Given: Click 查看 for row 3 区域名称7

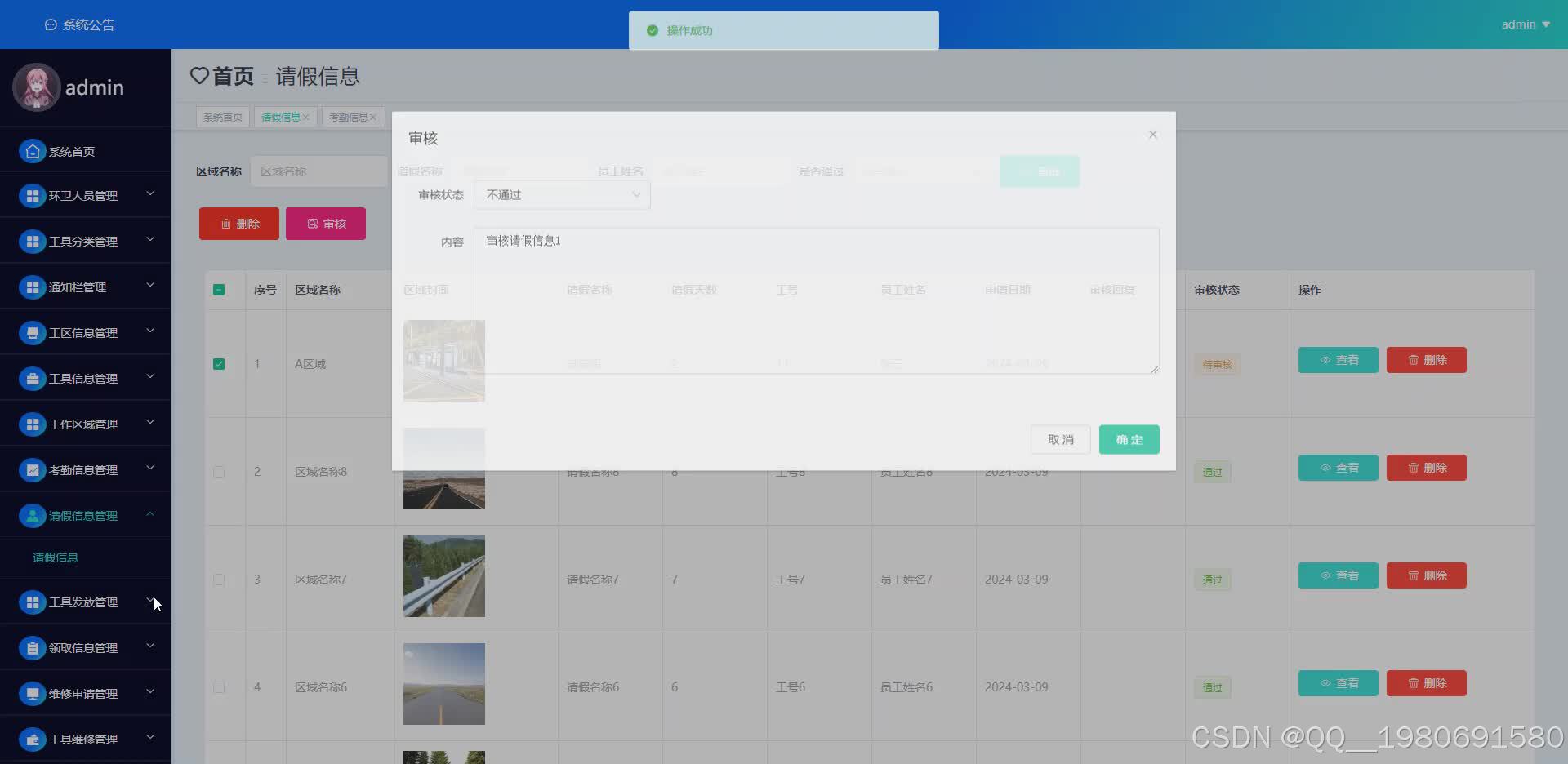Looking at the screenshot, I should pos(1339,575).
